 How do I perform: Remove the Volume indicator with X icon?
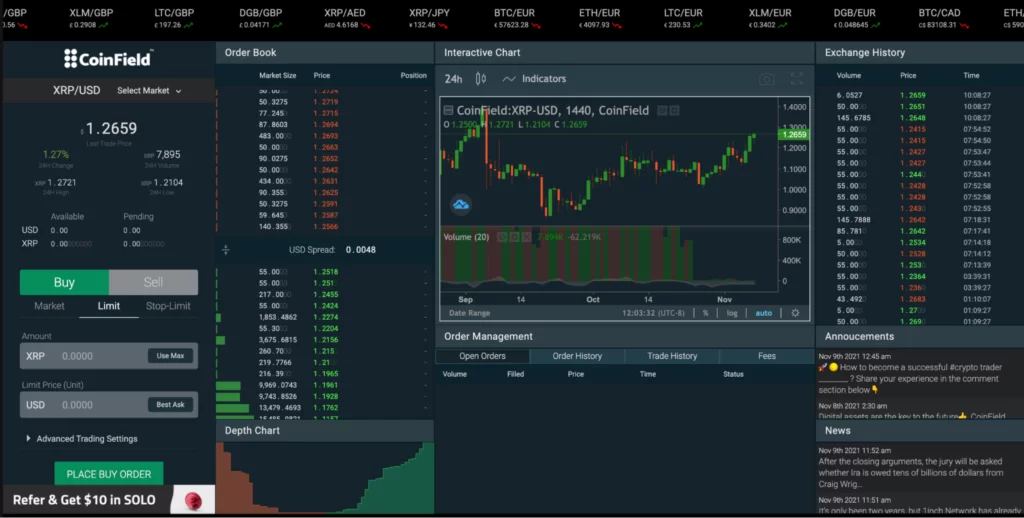pyautogui.click(x=526, y=237)
